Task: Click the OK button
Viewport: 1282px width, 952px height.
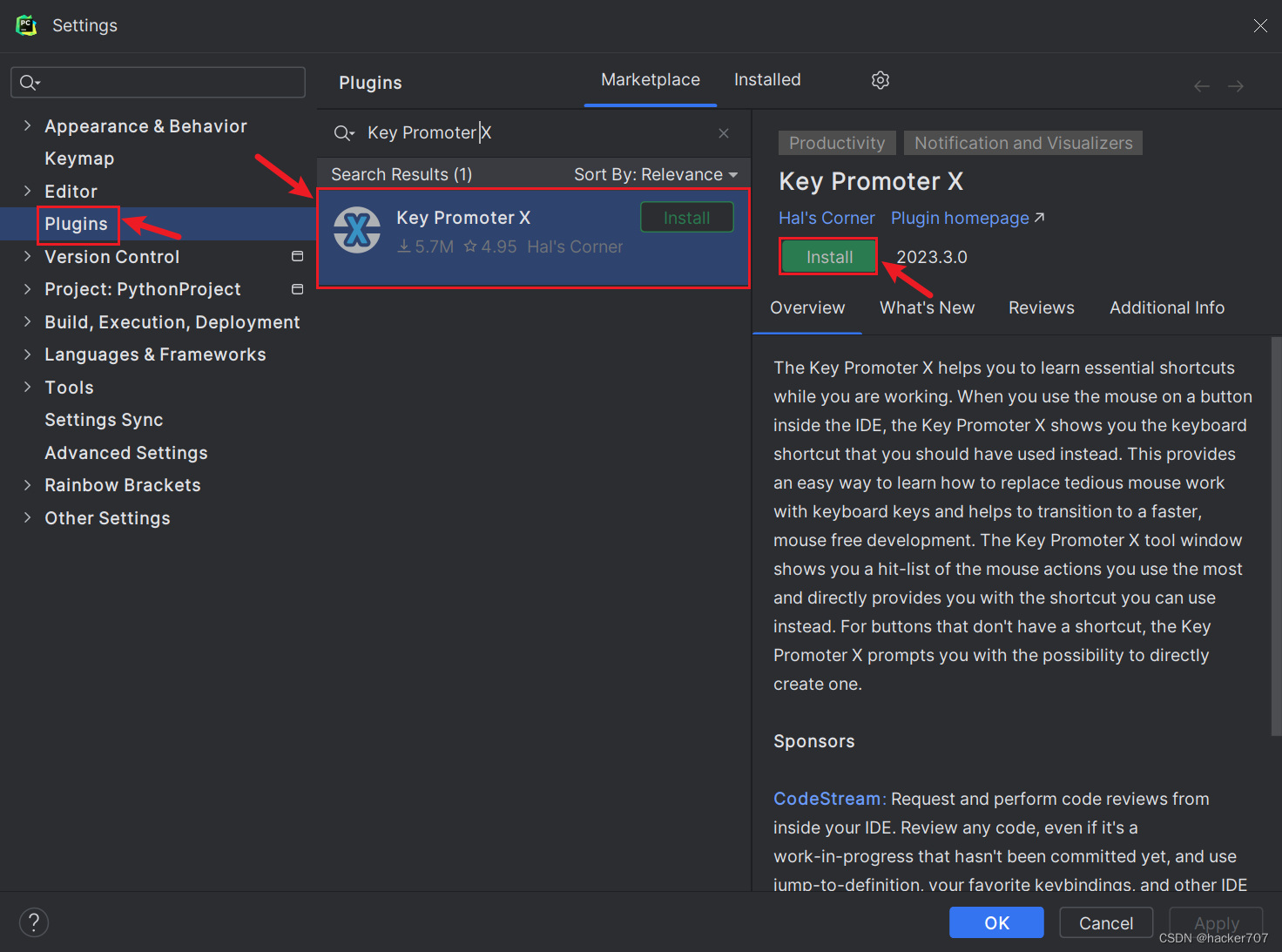Action: click(996, 922)
